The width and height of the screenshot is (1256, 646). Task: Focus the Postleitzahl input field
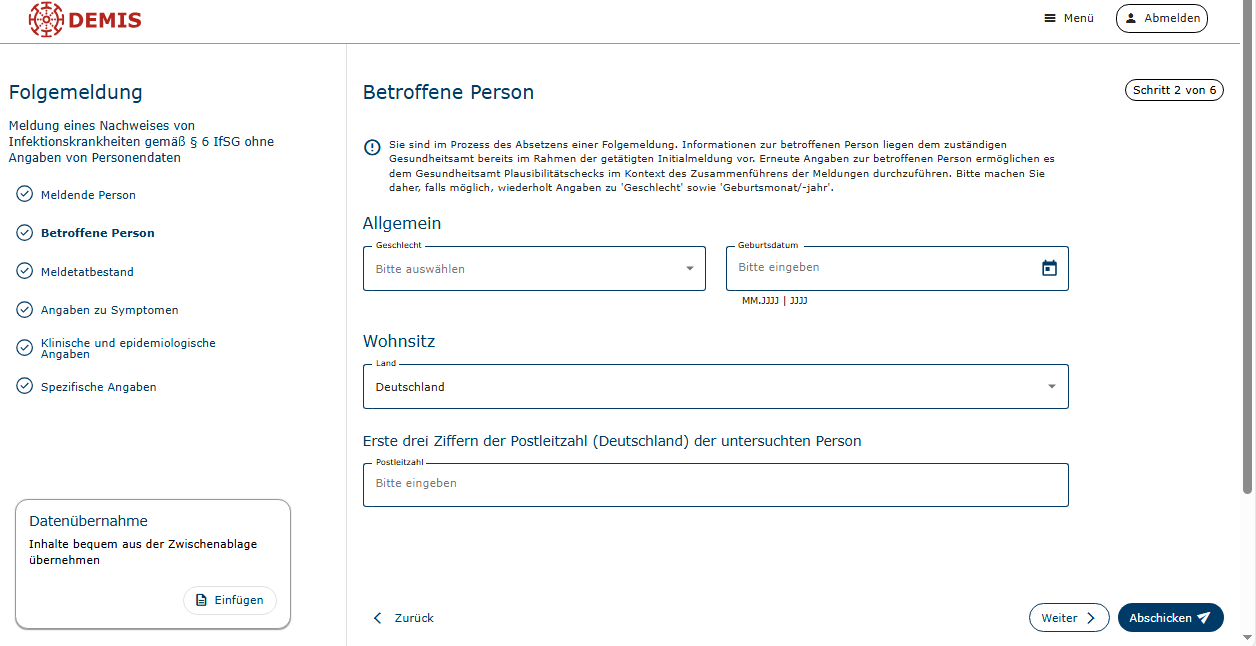pos(715,484)
